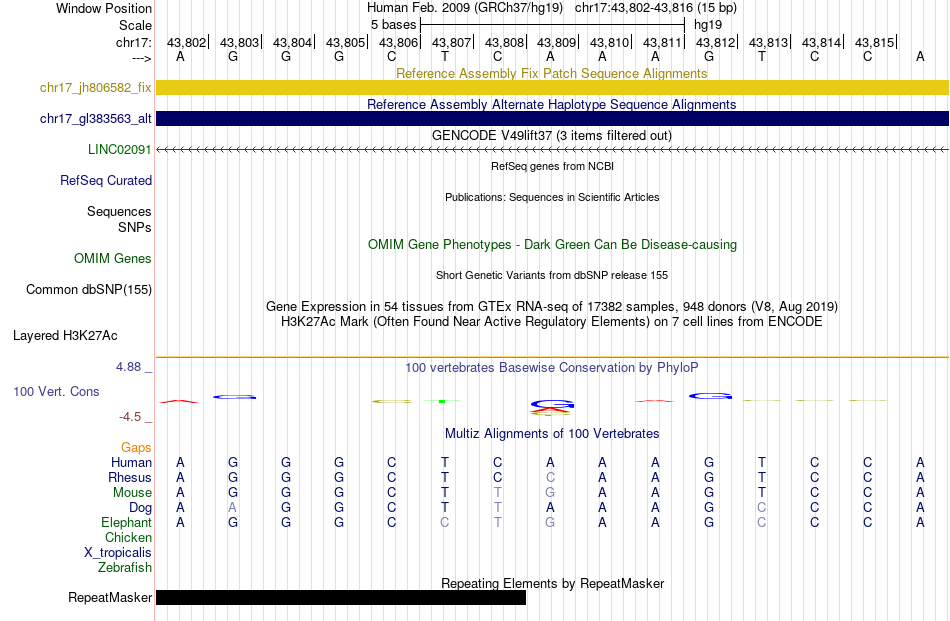Click the dark blue alternate haplotype bar
This screenshot has height=621, width=950.
[x=552, y=119]
